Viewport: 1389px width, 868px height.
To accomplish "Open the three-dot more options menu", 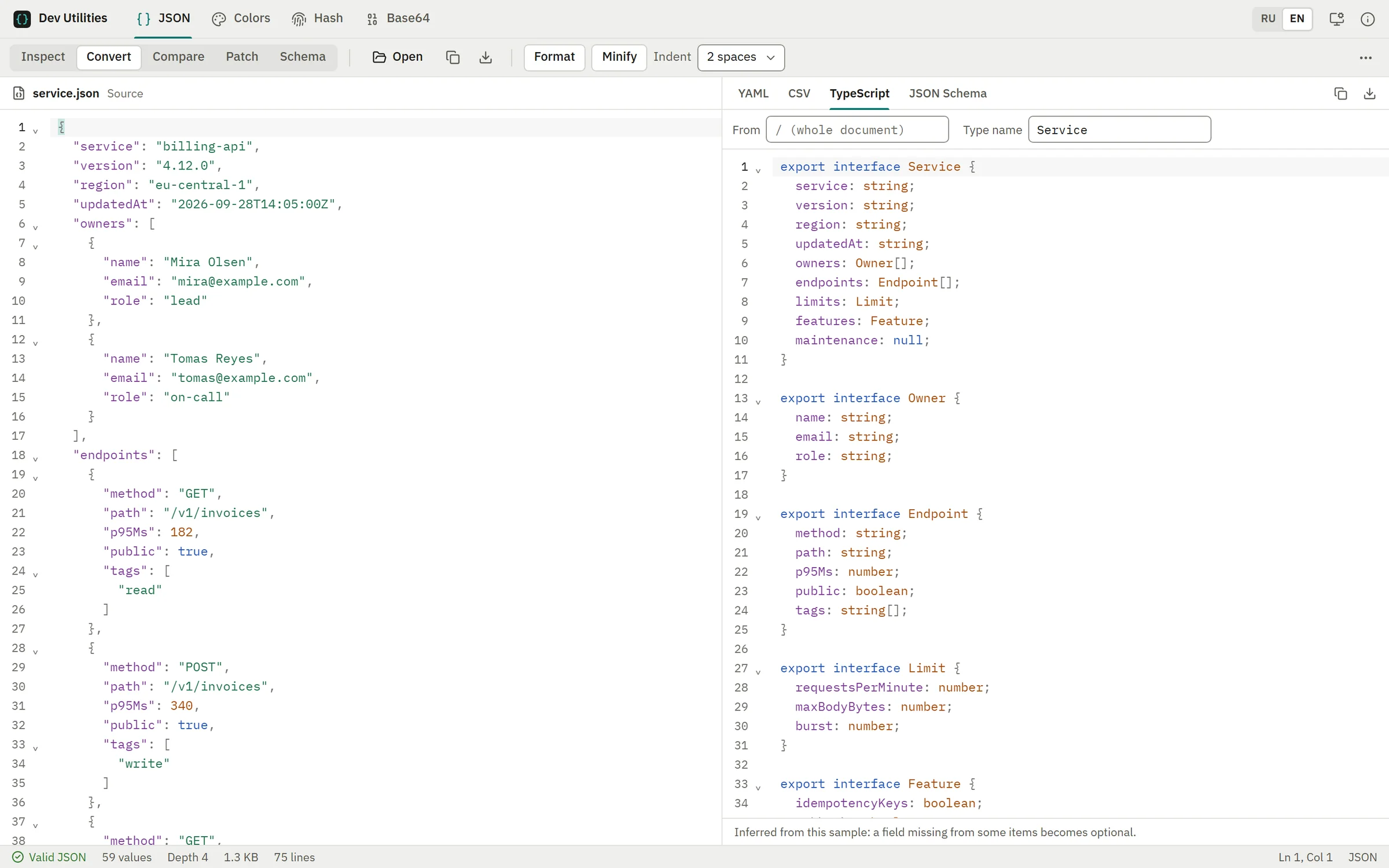I will click(1366, 57).
